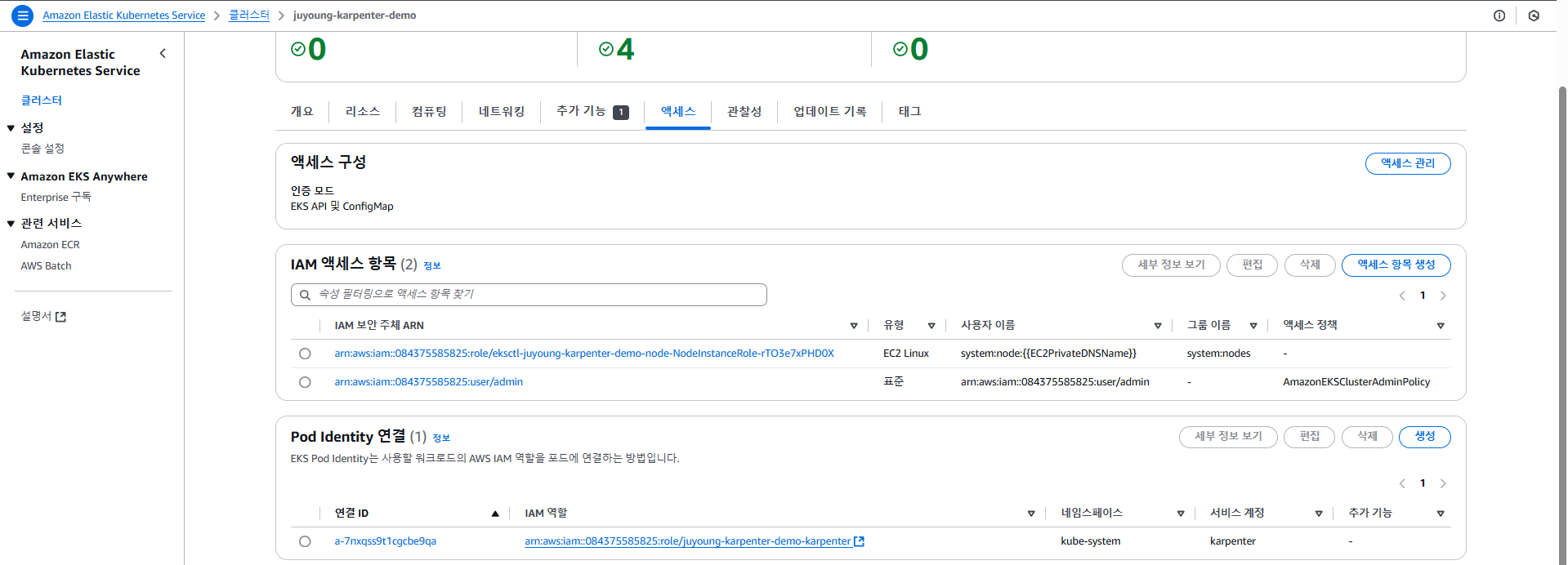This screenshot has height=565, width=1568.
Task: Select the 액세스 tab
Action: tap(678, 112)
